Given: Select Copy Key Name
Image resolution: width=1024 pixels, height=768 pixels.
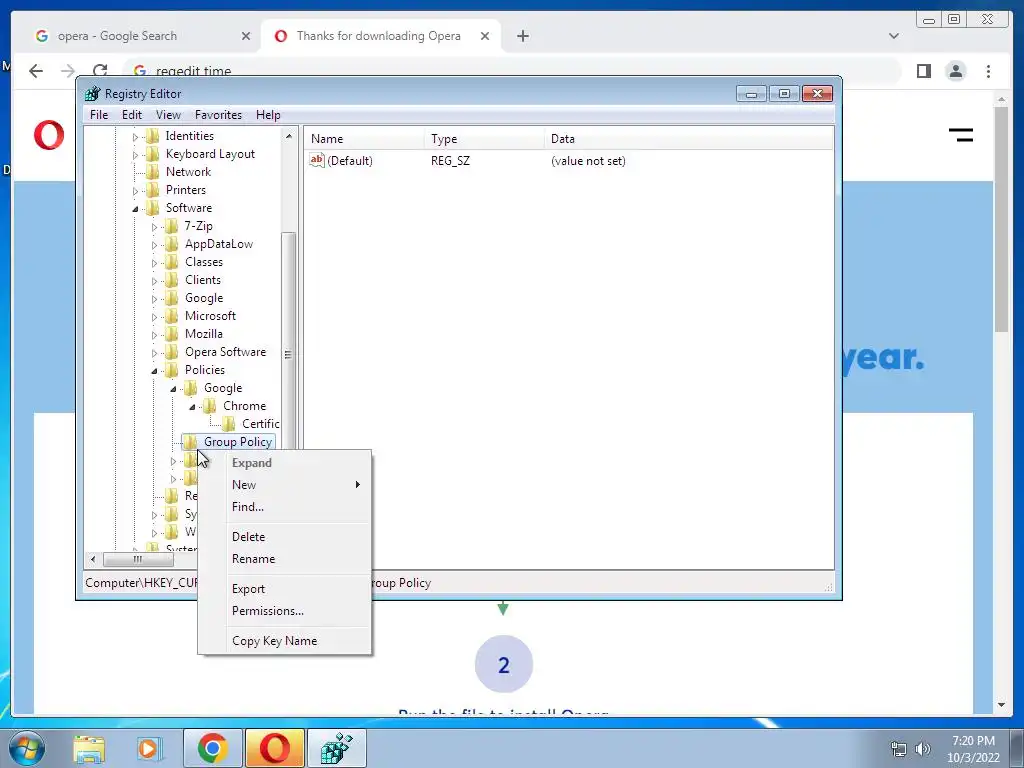Looking at the screenshot, I should [274, 641].
